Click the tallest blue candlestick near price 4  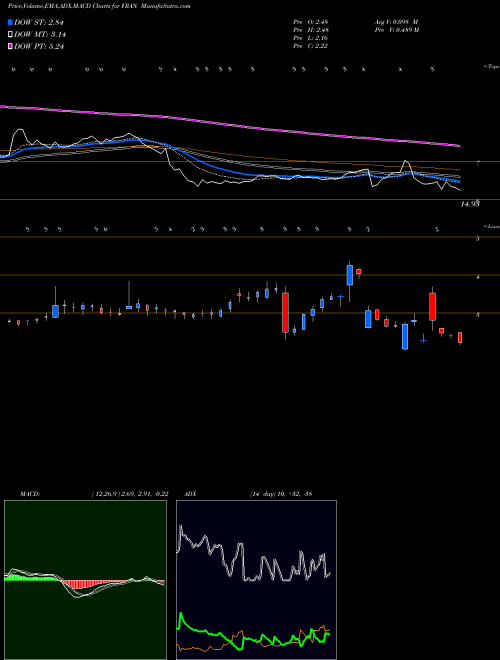pos(350,275)
